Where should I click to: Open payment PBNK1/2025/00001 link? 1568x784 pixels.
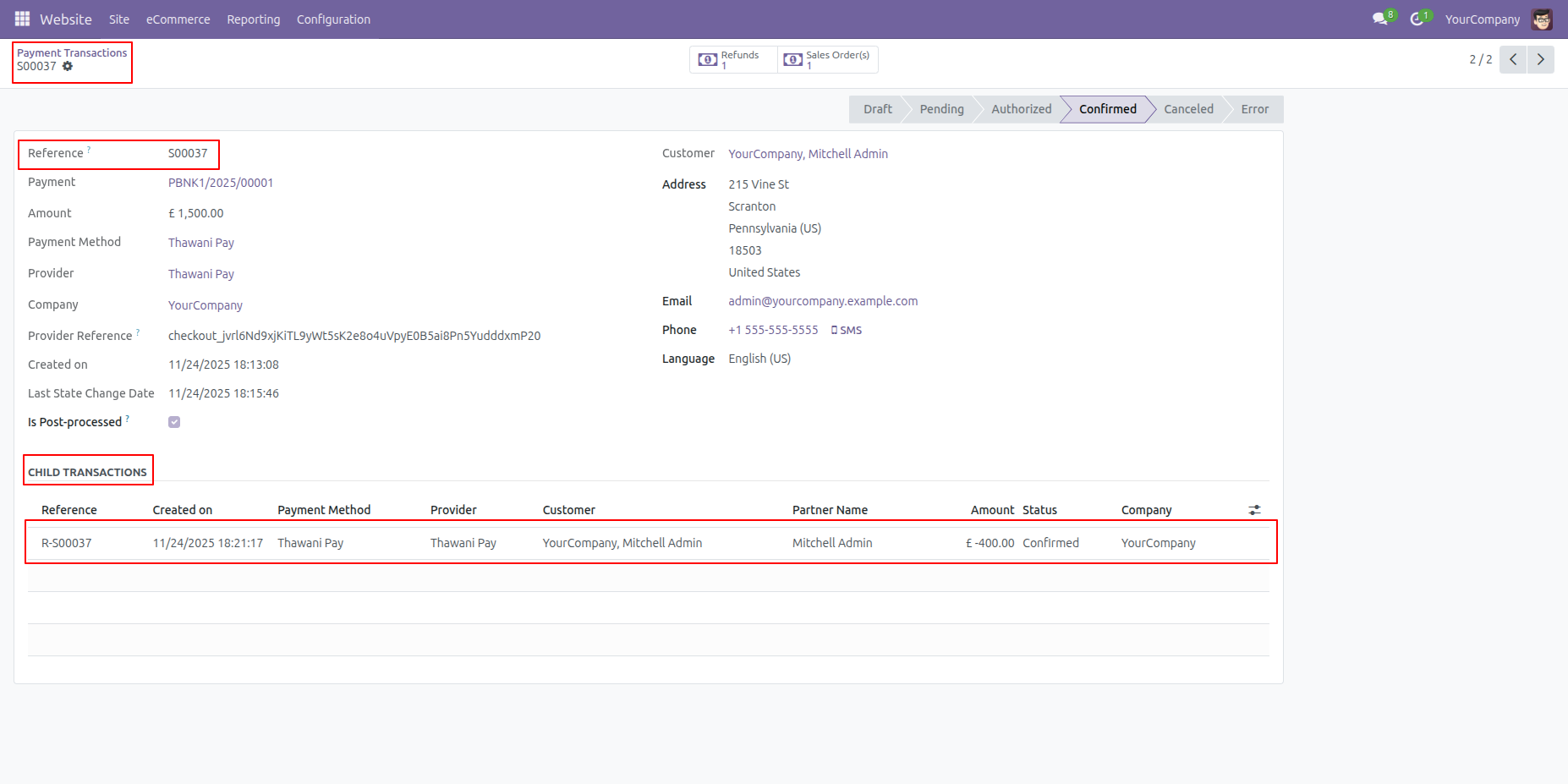pyautogui.click(x=221, y=183)
